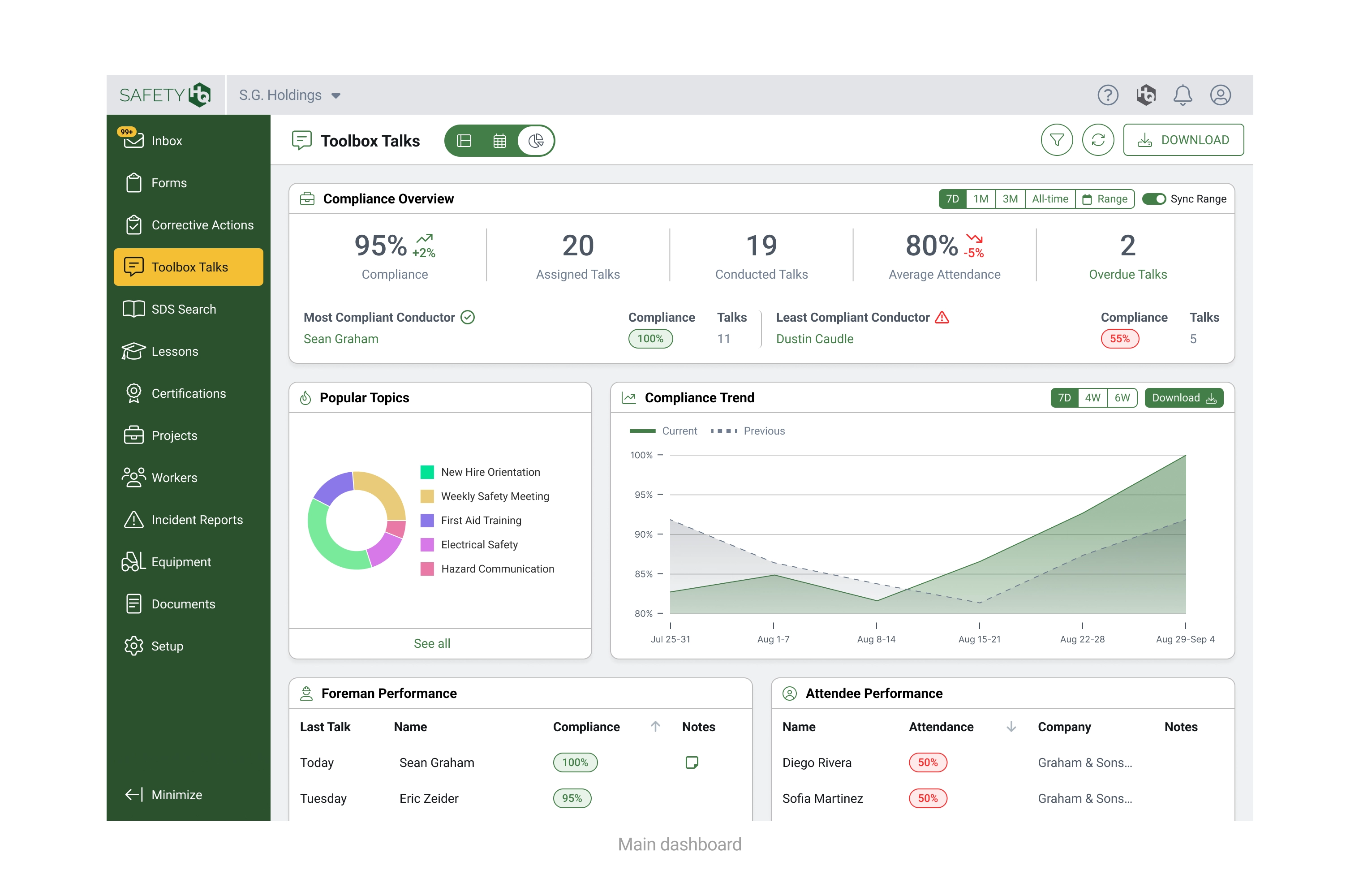Select 4W tab in Compliance Trend

point(1092,398)
